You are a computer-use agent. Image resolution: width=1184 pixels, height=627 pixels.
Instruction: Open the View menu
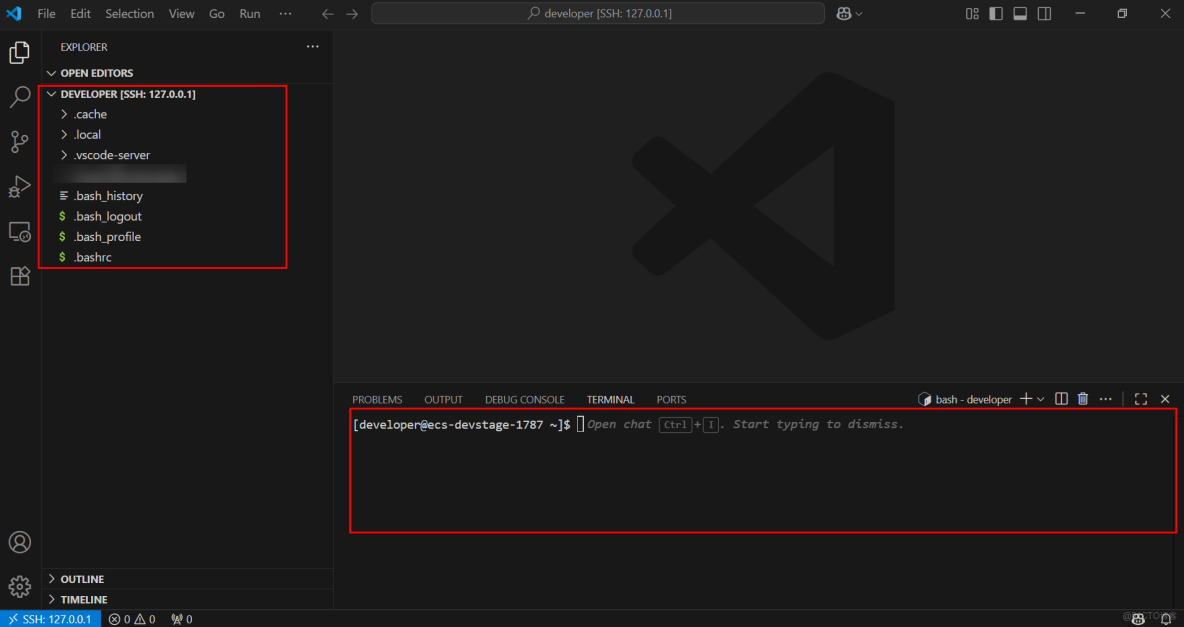click(181, 14)
